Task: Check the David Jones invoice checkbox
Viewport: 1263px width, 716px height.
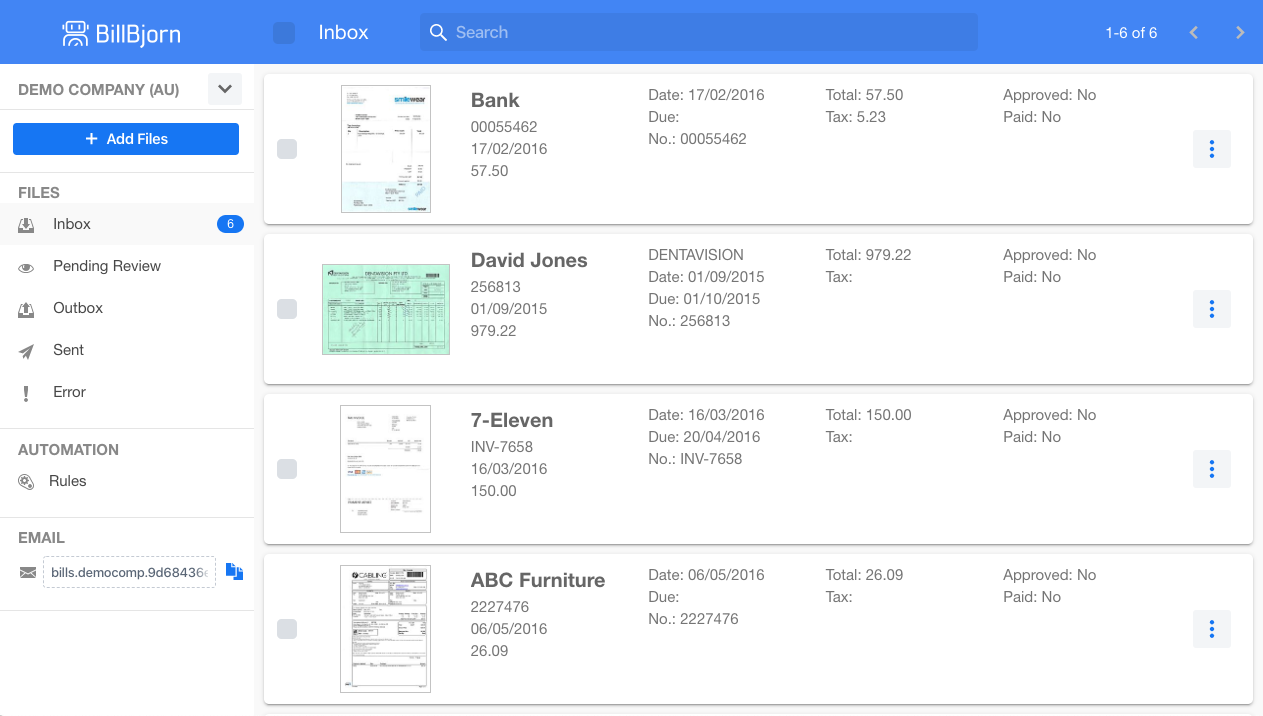Action: click(x=287, y=309)
